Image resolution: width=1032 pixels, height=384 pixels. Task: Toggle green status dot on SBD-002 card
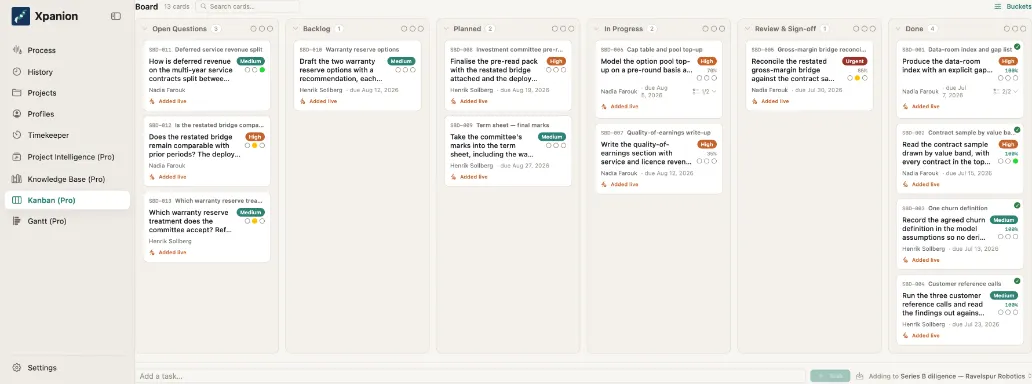[x=1016, y=161]
